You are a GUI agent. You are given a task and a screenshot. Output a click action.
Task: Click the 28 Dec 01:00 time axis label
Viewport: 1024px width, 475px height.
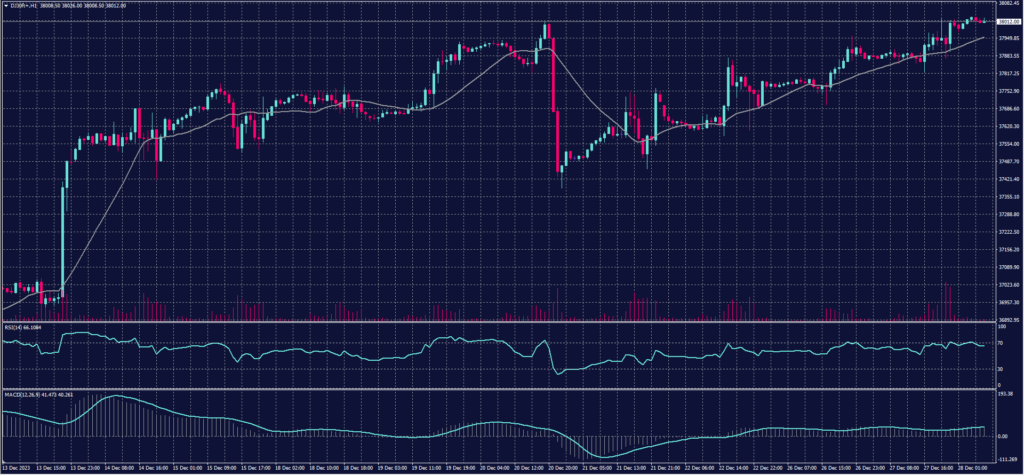click(x=970, y=467)
